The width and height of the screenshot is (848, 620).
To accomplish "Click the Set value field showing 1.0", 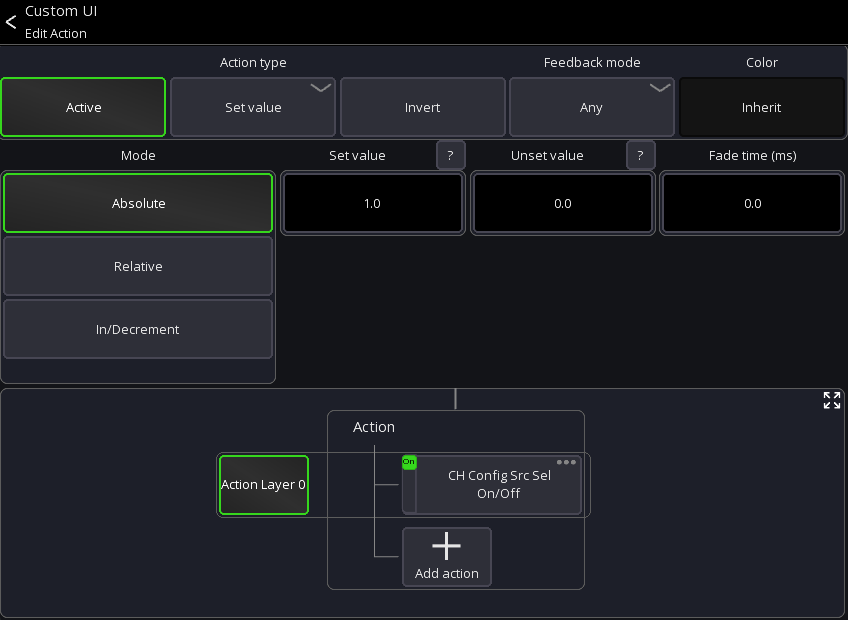I will [372, 203].
